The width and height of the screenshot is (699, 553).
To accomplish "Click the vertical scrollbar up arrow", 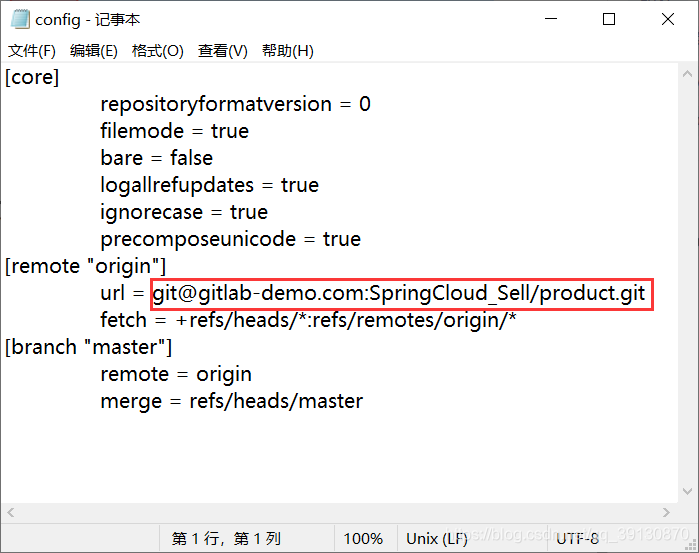I will 687,74.
